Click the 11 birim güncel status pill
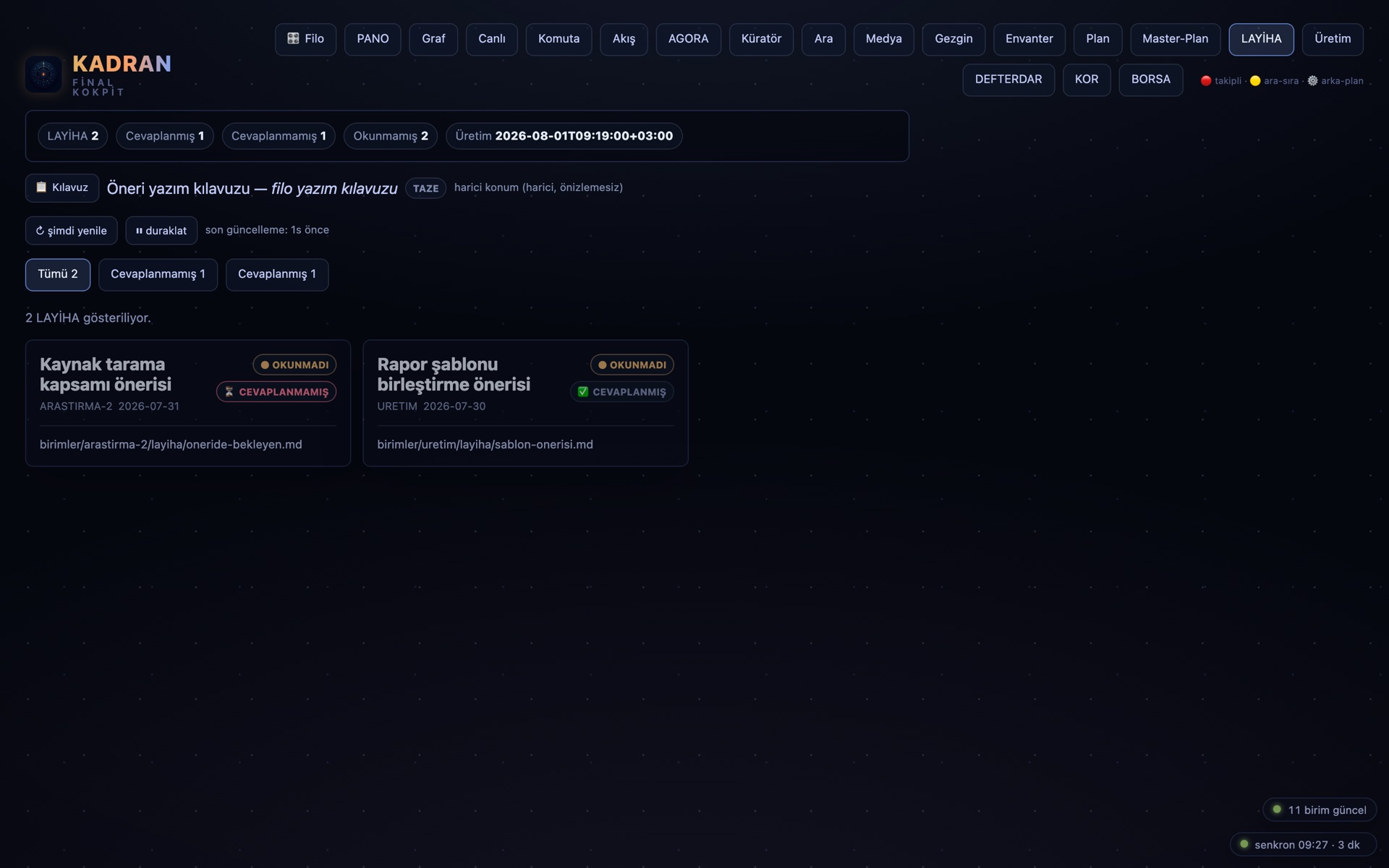Image resolution: width=1389 pixels, height=868 pixels. pos(1320,810)
